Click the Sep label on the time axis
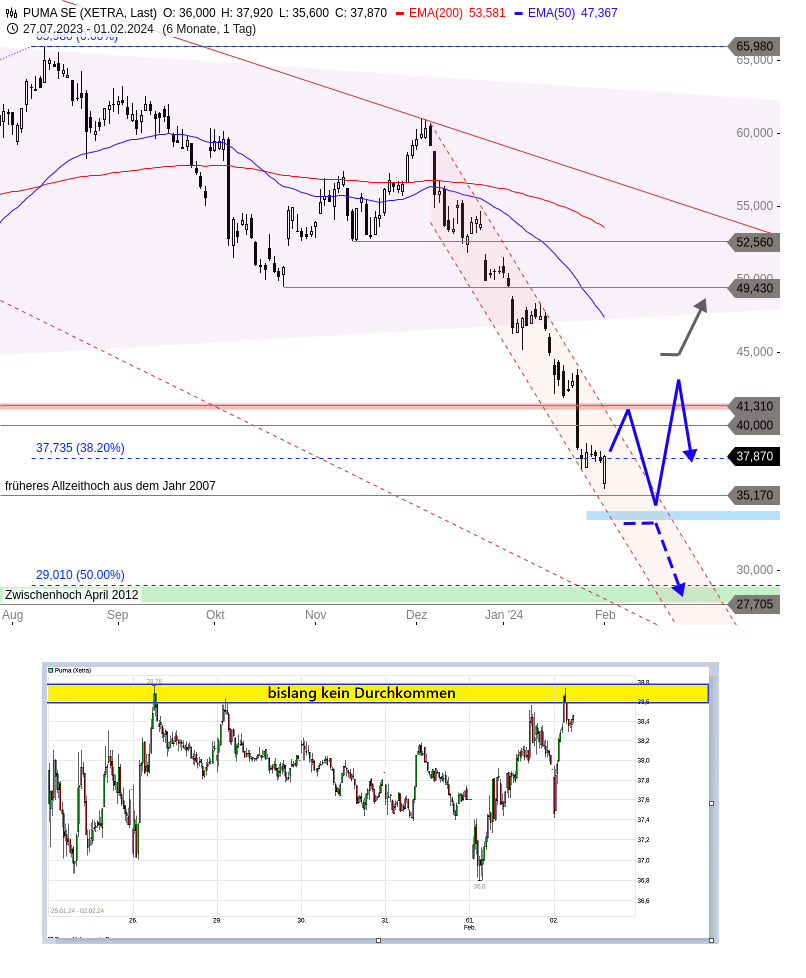The height and width of the screenshot is (978, 806). click(117, 614)
